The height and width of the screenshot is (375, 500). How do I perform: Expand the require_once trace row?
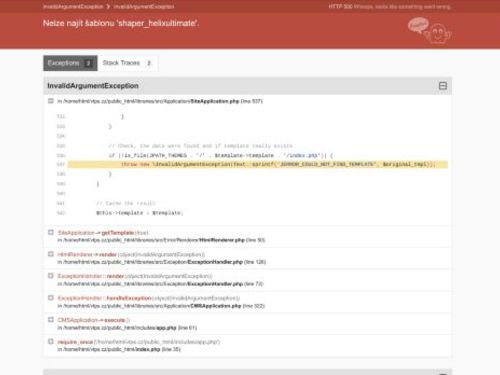click(51, 341)
